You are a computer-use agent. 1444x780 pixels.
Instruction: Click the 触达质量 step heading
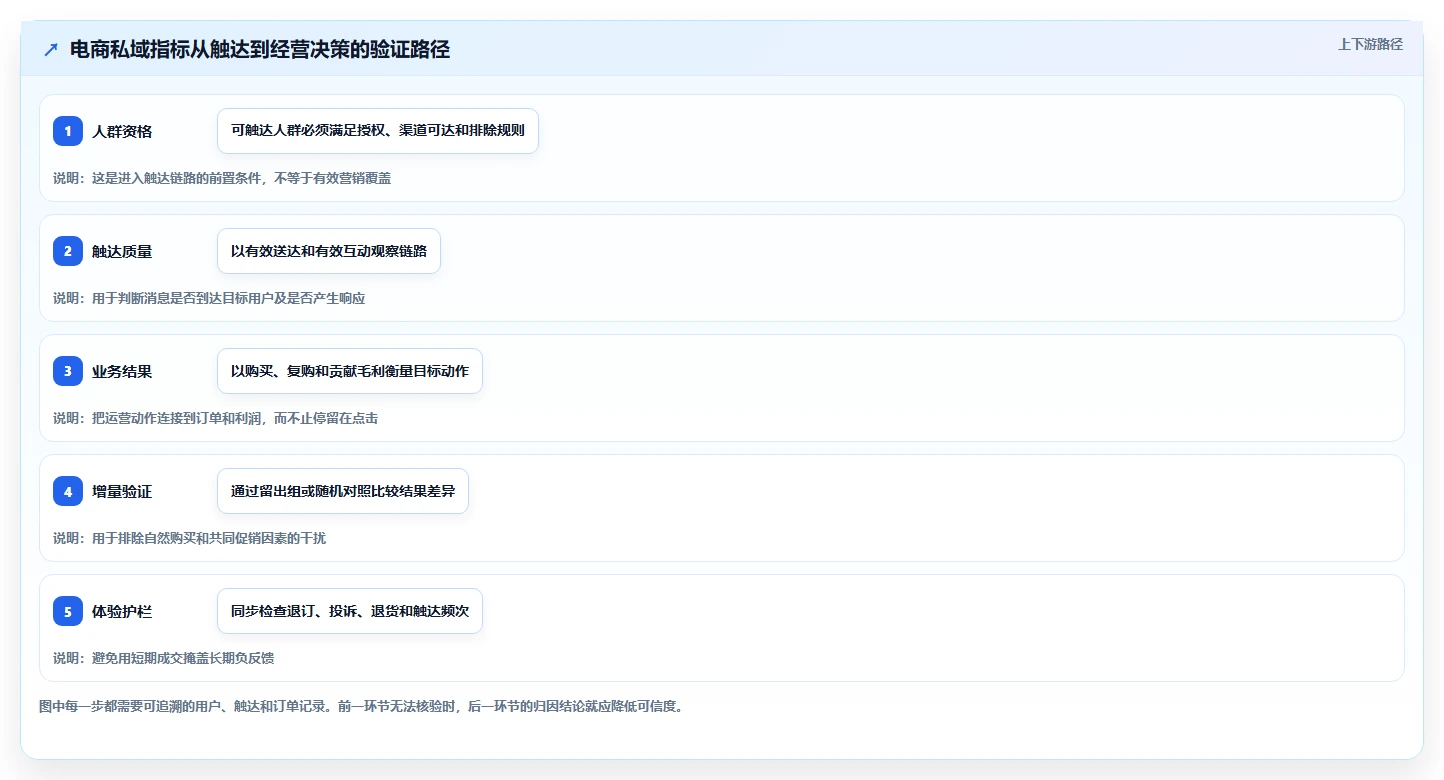[x=122, y=251]
